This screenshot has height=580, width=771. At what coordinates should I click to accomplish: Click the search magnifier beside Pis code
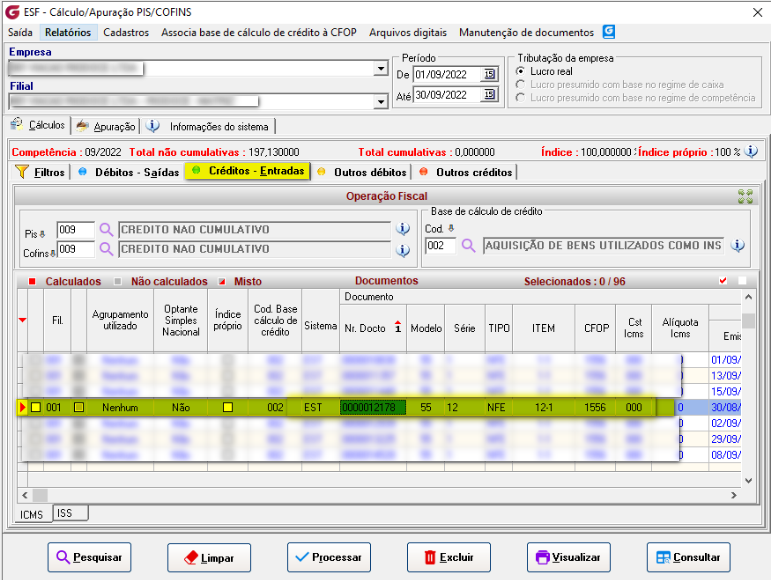106,229
